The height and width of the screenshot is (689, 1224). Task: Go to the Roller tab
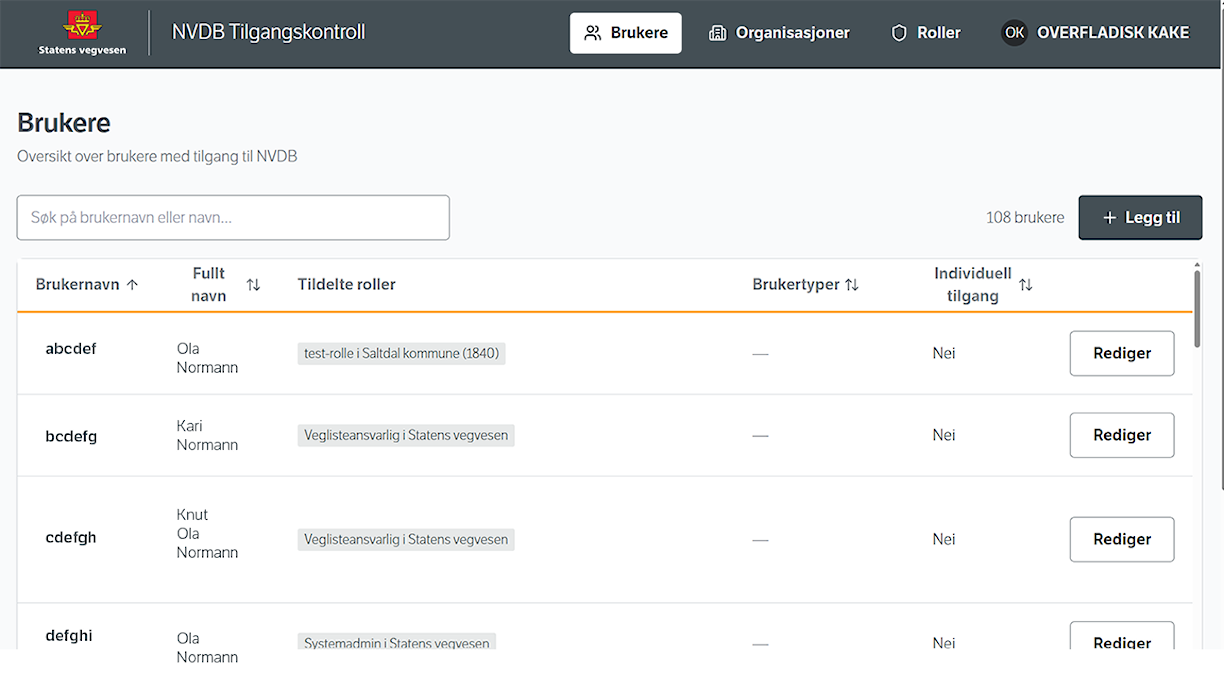point(925,33)
